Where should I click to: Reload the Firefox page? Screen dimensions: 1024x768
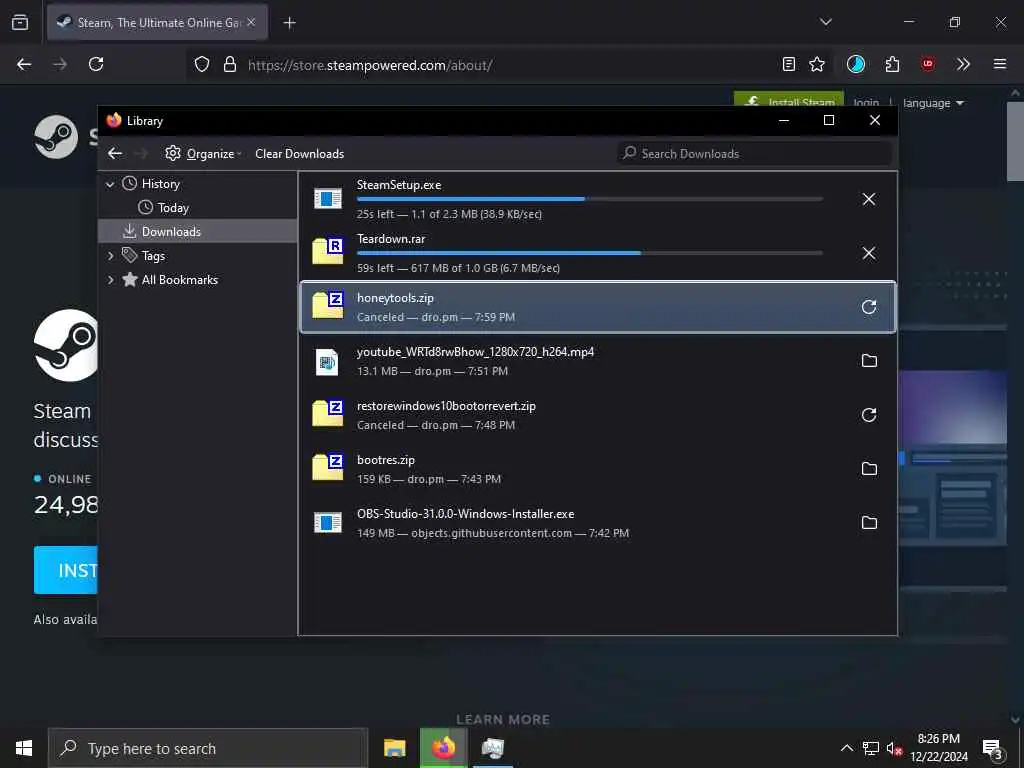[96, 64]
